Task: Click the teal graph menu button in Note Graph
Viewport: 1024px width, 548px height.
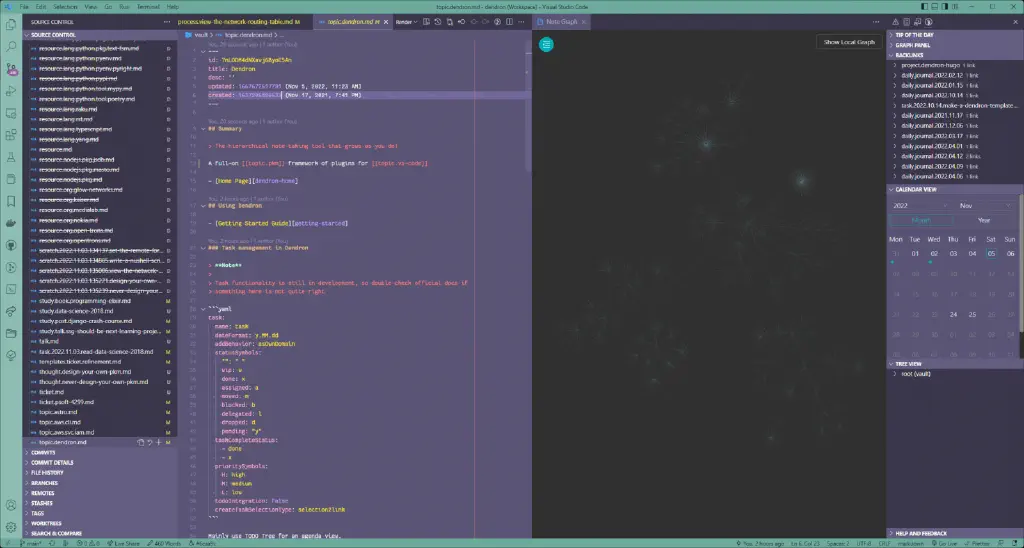Action: 546,44
